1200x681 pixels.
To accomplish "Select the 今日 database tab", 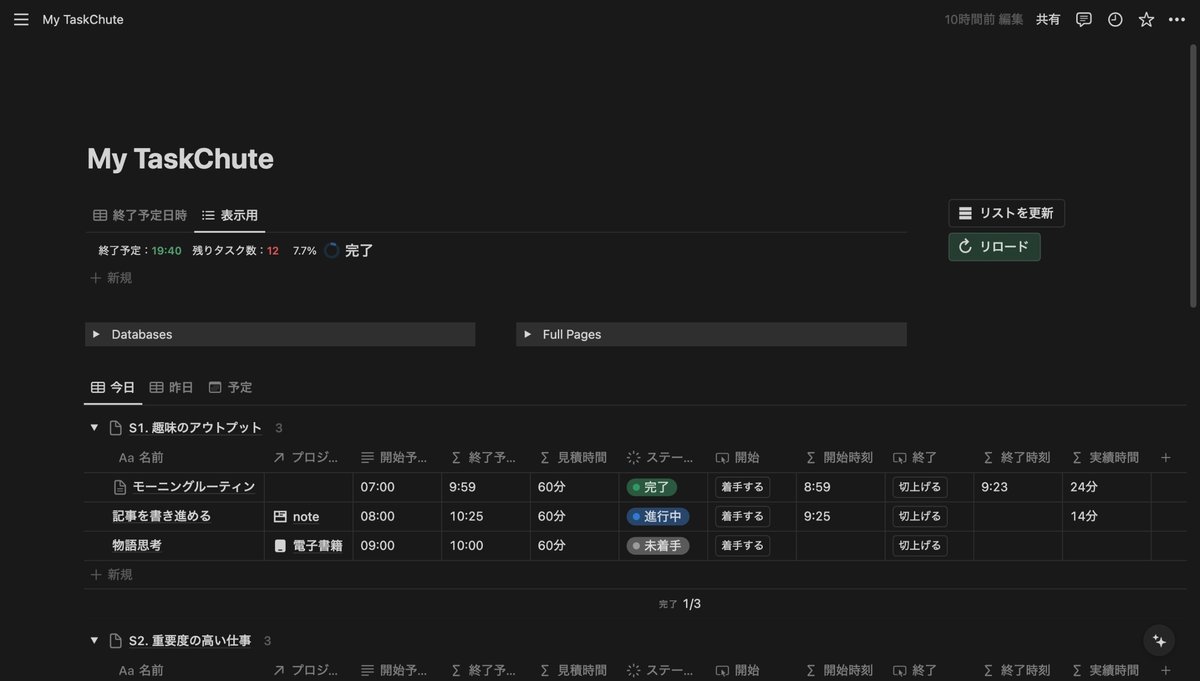I will click(x=113, y=387).
